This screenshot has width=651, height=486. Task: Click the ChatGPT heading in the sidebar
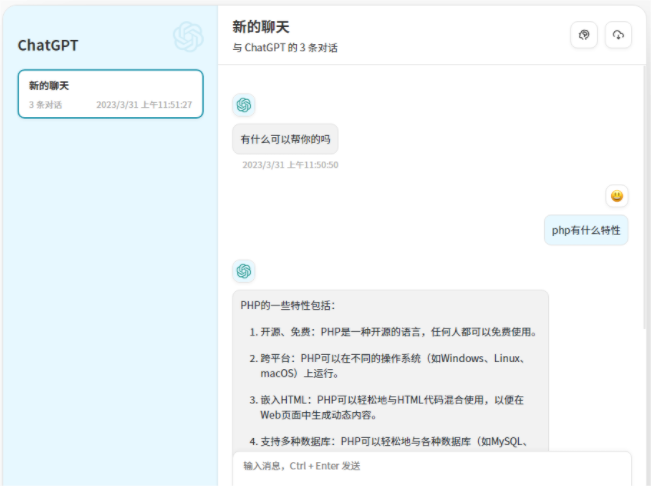(48, 45)
